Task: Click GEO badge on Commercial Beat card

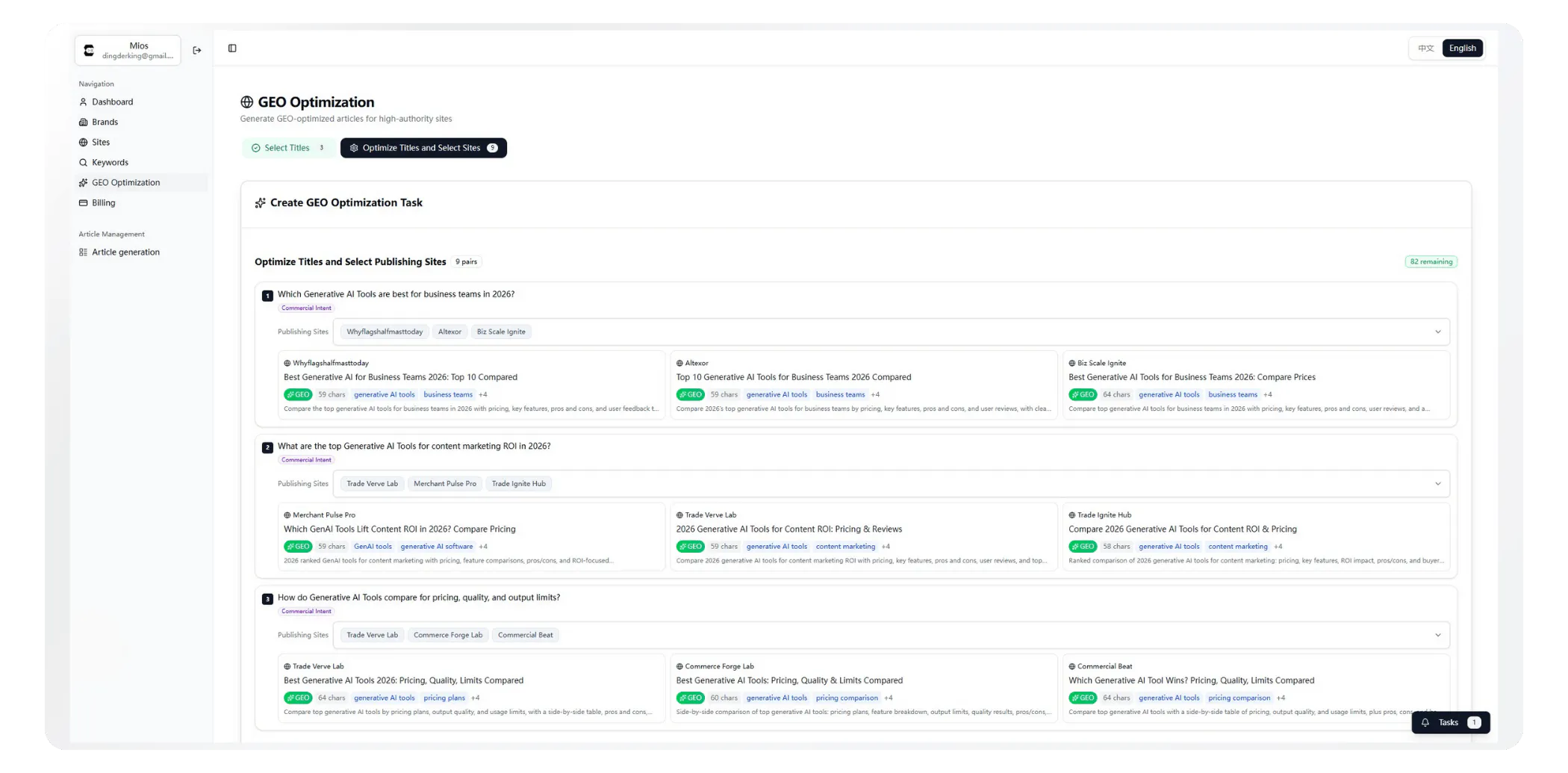Action: point(1083,698)
